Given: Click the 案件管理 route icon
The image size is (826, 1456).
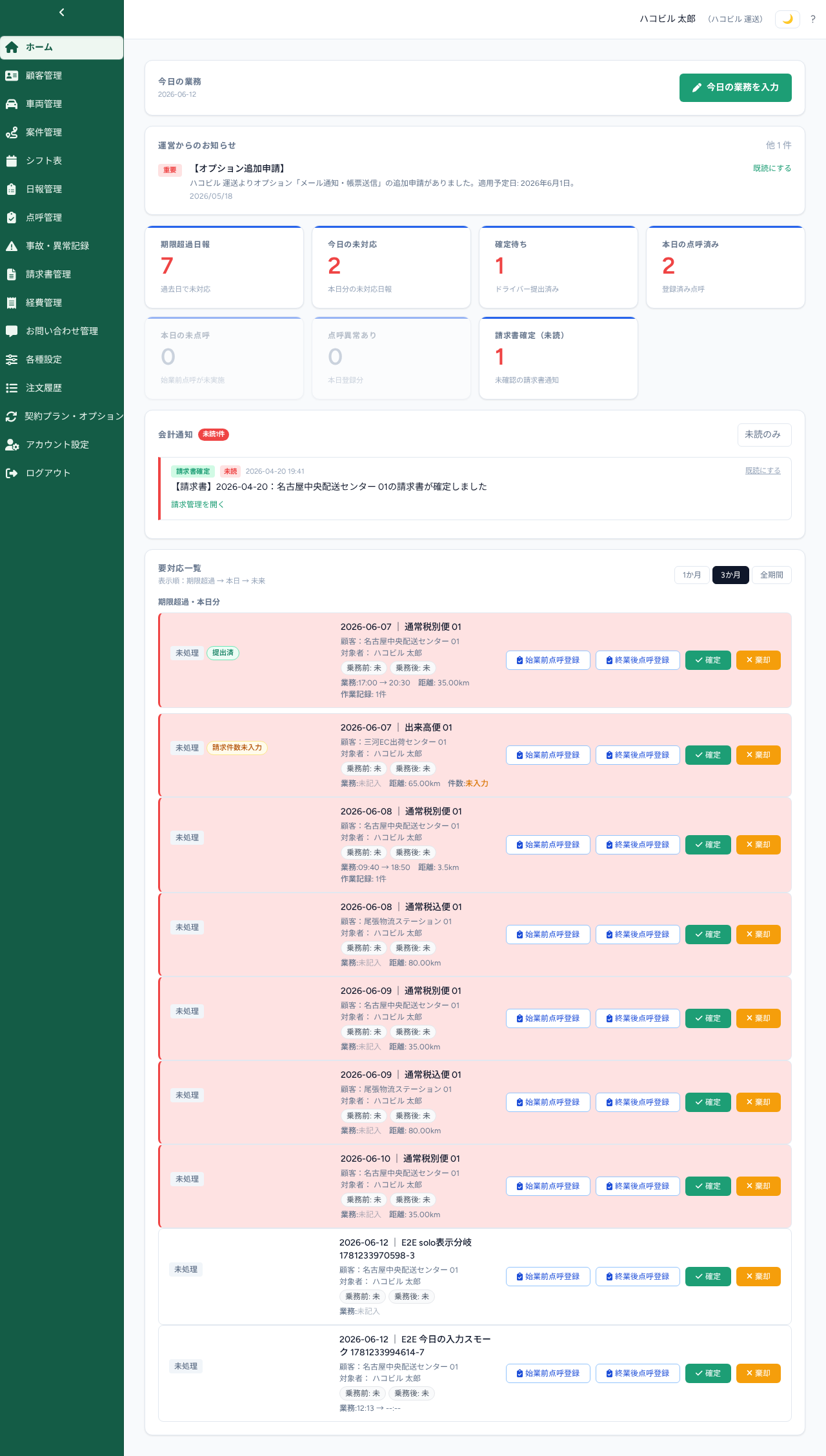Looking at the screenshot, I should 12,132.
